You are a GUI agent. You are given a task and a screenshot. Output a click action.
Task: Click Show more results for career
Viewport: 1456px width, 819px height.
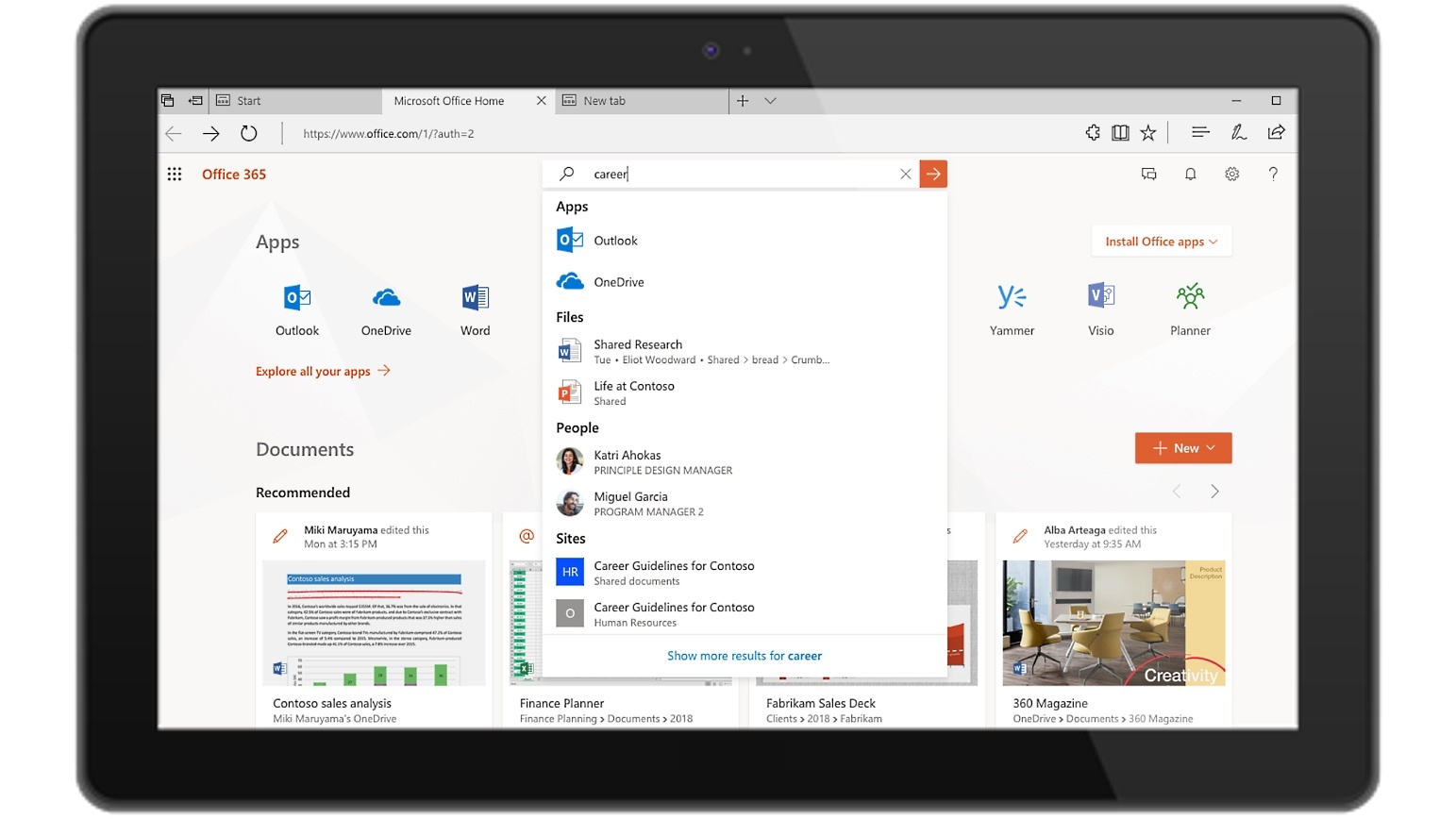coord(745,656)
